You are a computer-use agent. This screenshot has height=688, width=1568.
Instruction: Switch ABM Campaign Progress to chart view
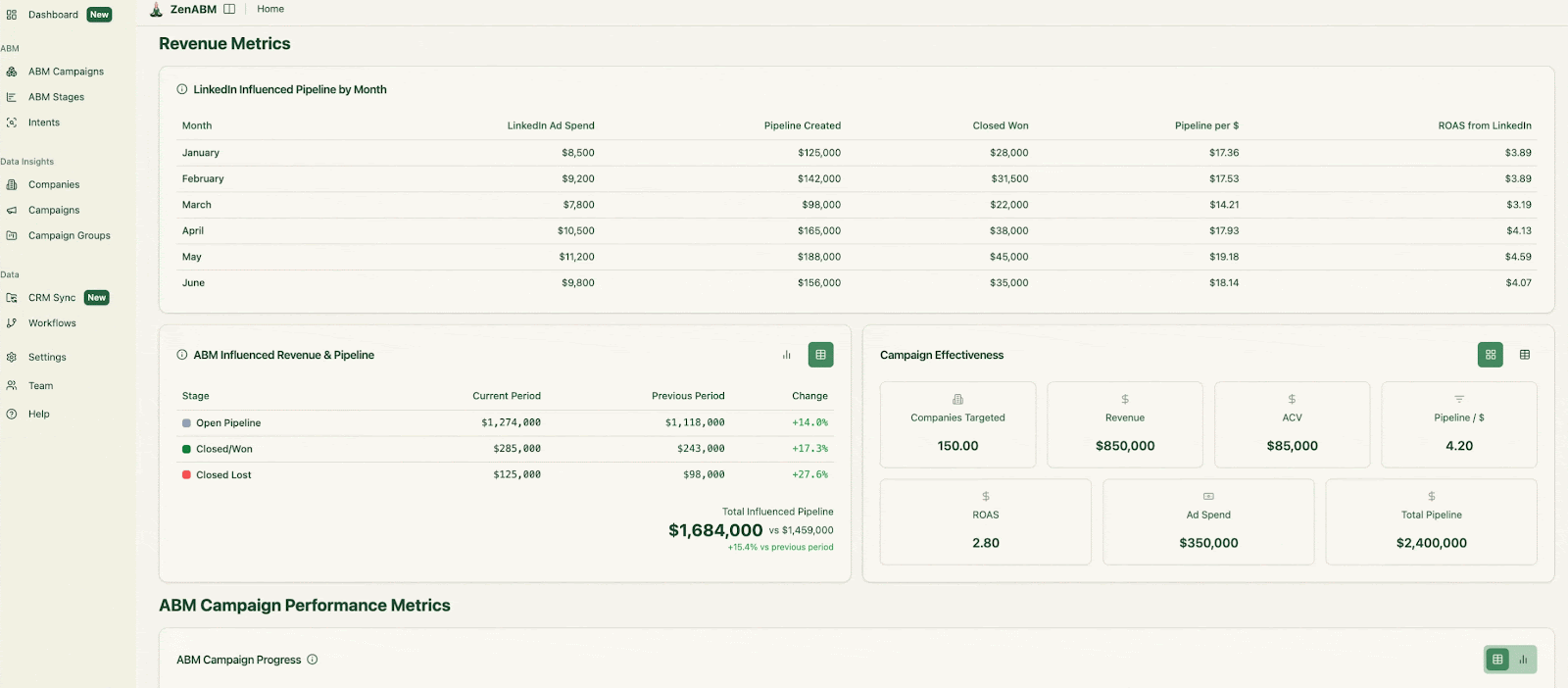[x=1523, y=660]
